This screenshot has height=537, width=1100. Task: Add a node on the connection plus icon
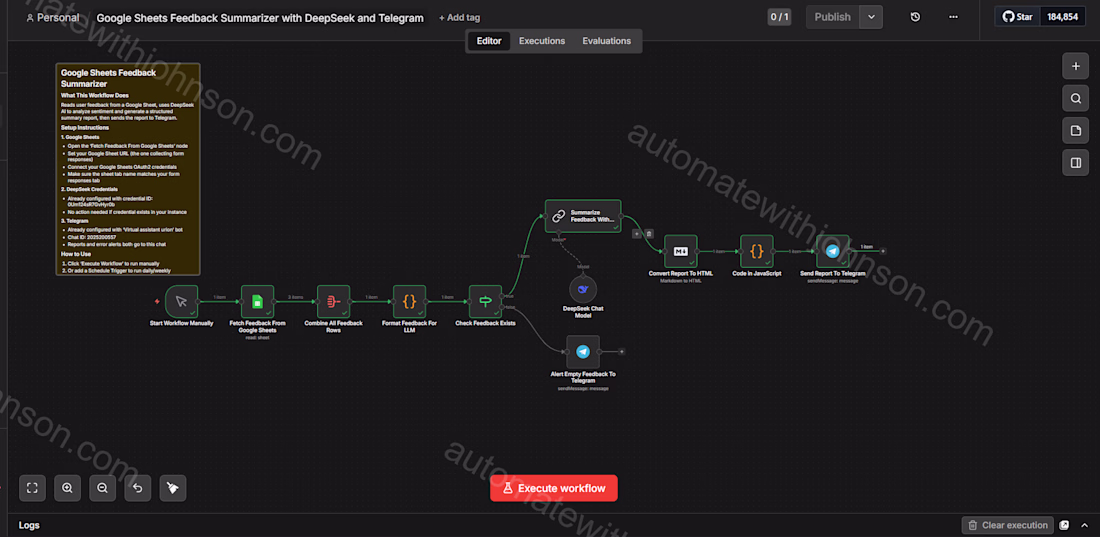pyautogui.click(x=636, y=234)
